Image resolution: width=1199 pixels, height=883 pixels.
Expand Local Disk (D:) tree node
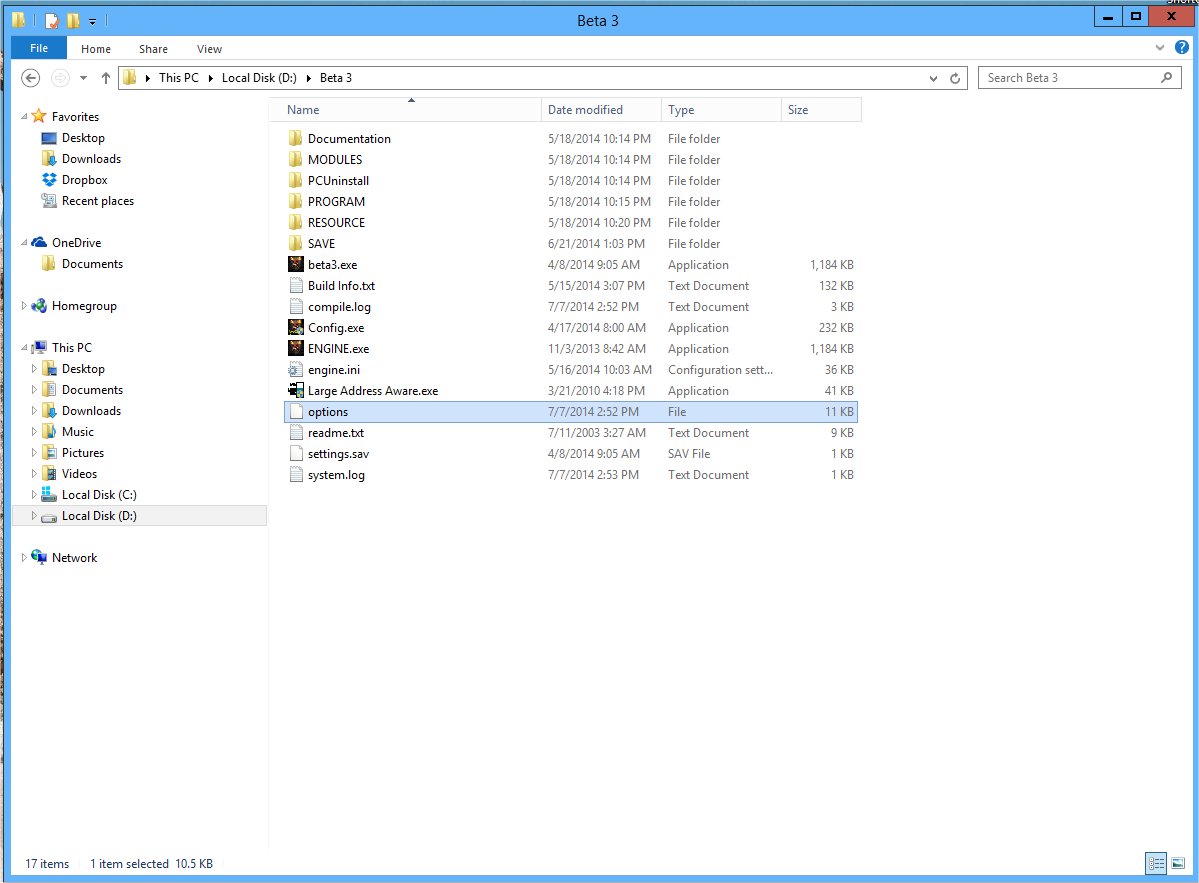pyautogui.click(x=34, y=515)
